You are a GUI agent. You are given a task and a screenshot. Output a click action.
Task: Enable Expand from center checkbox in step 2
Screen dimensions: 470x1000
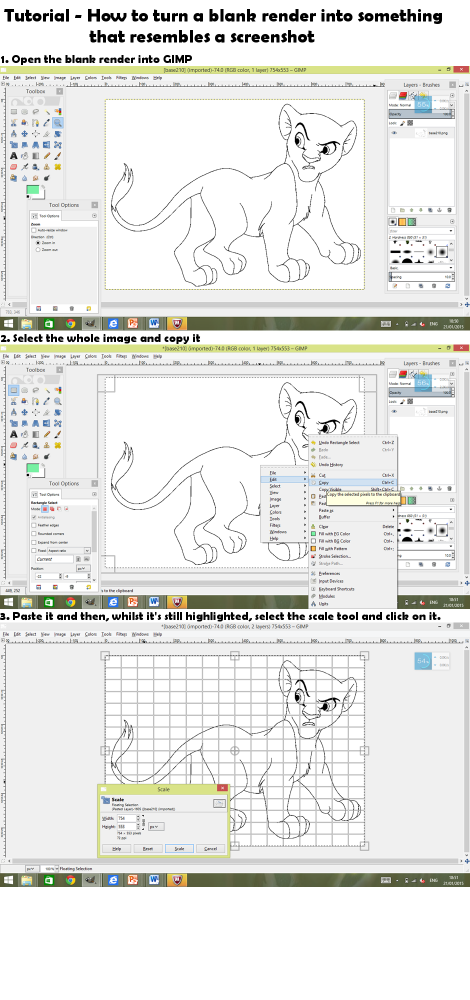pos(34,542)
